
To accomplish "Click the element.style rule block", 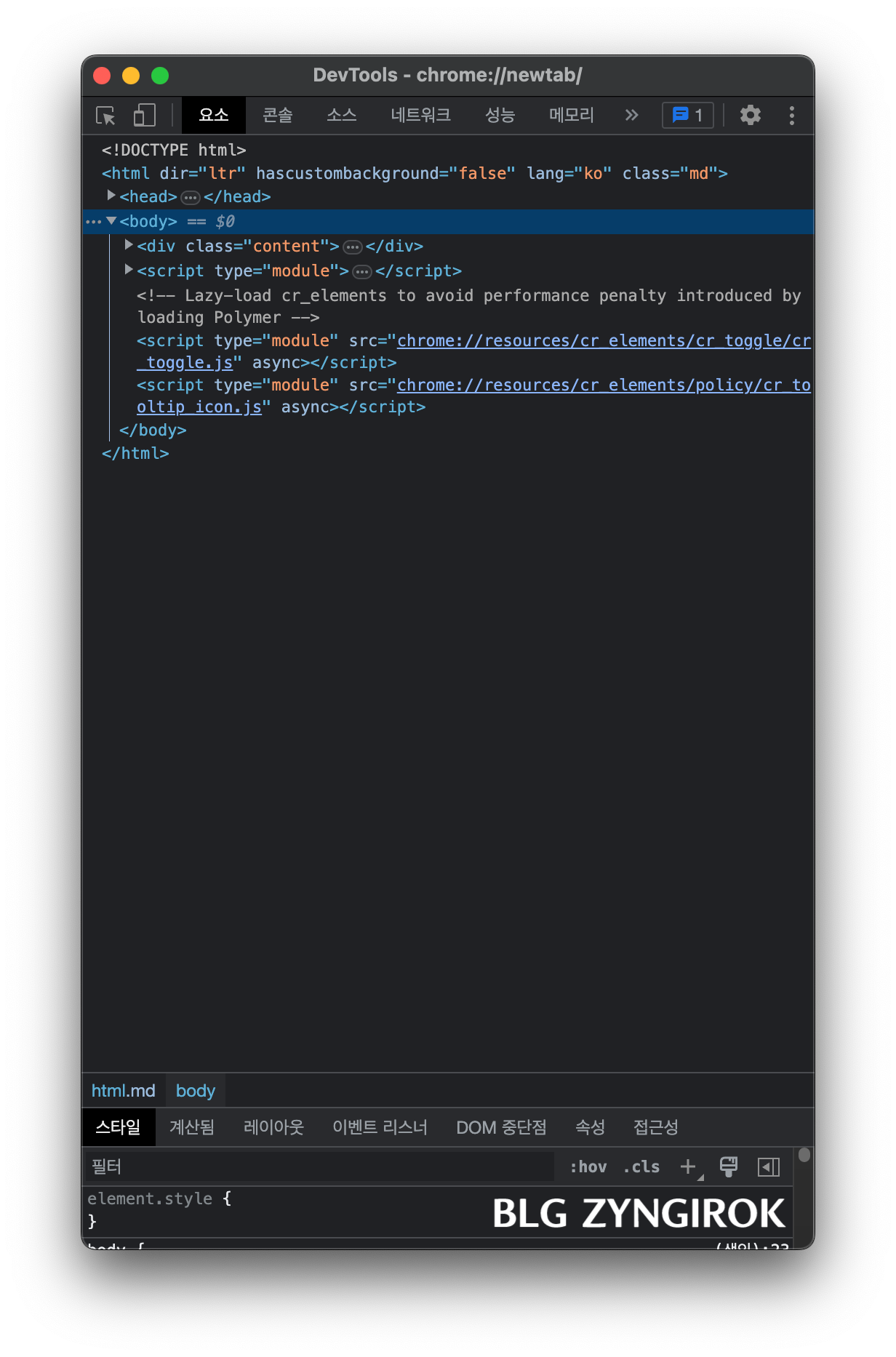I will tap(436, 1210).
